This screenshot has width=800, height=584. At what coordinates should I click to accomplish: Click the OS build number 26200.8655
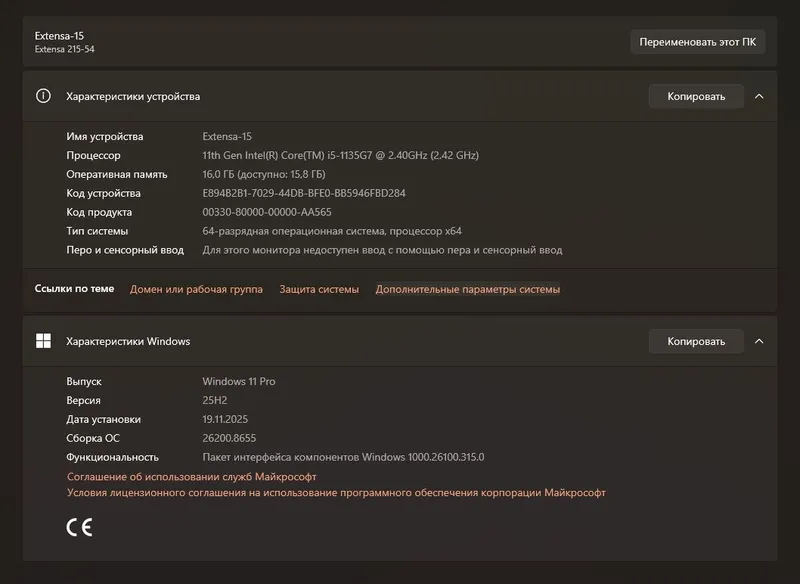click(x=229, y=438)
